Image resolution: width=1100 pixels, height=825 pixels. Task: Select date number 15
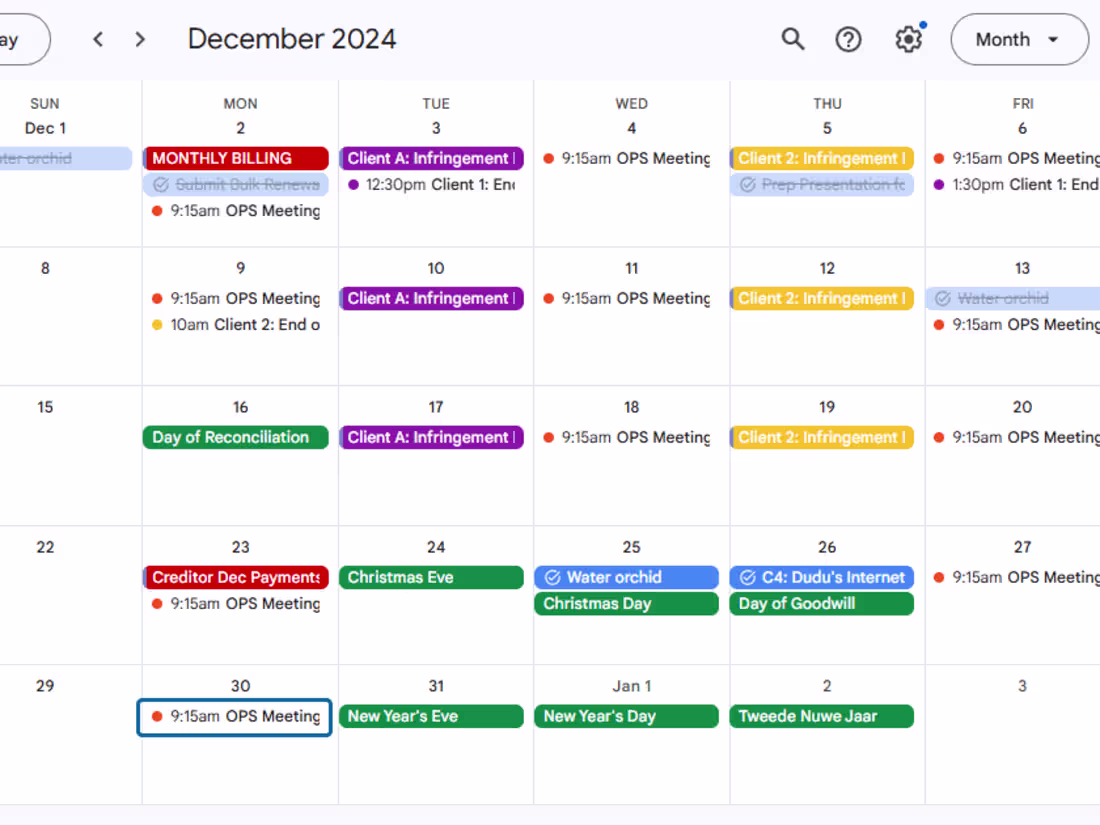pos(45,408)
